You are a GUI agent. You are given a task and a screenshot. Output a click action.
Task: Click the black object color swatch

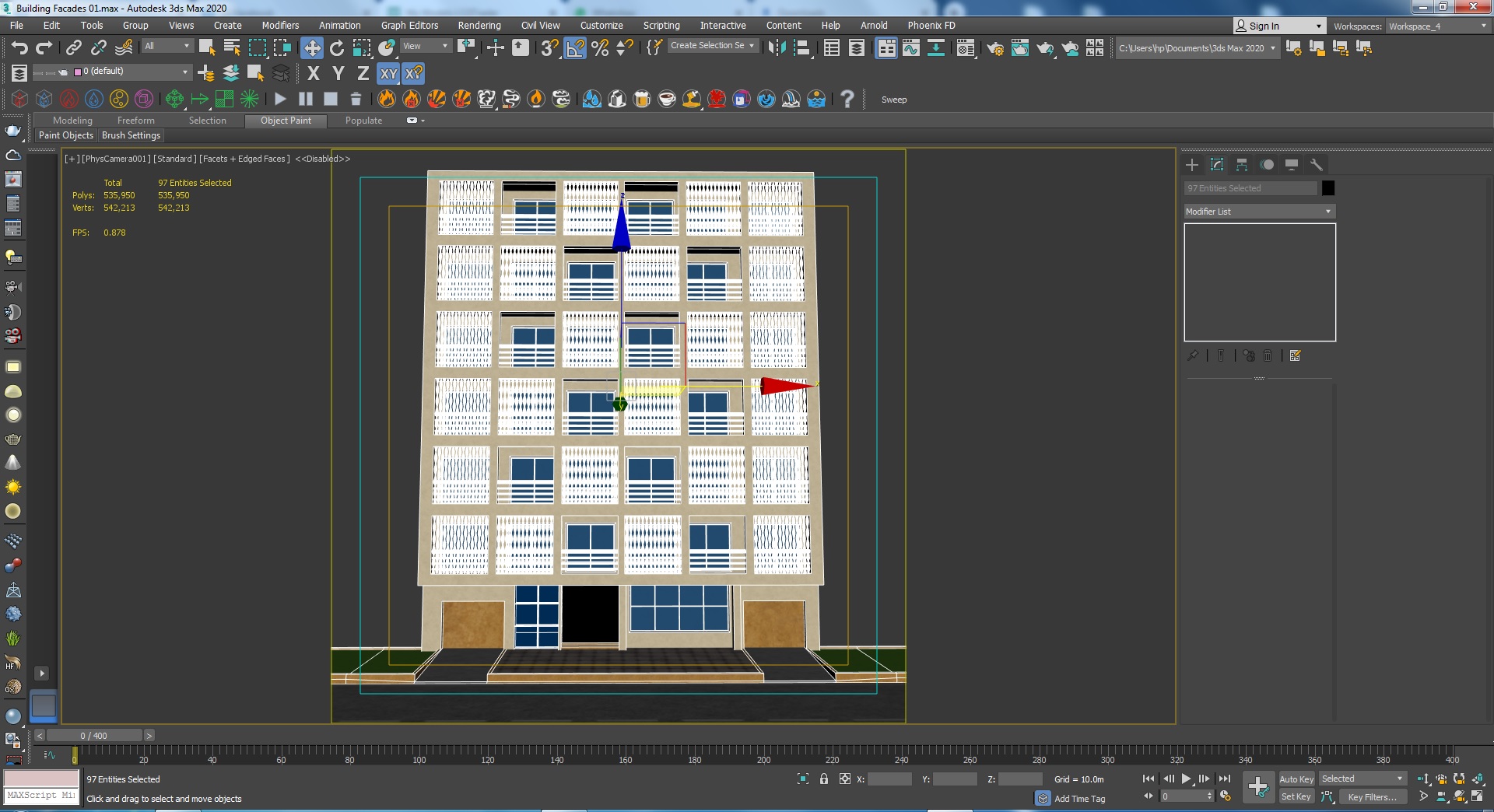click(1328, 188)
